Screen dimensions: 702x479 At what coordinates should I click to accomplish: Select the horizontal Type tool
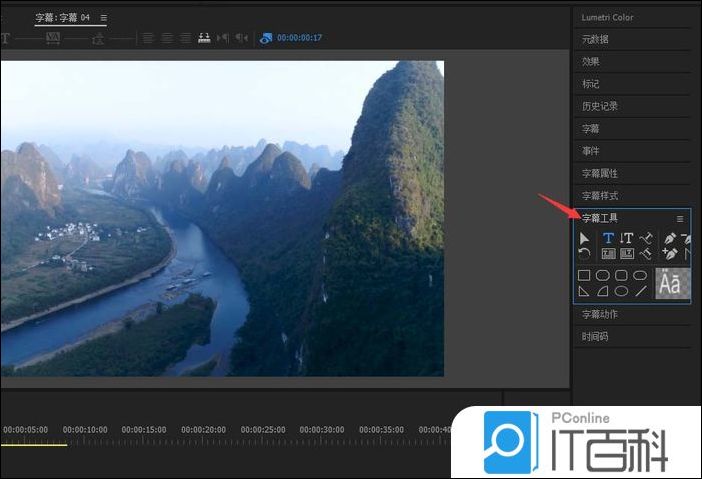pos(608,238)
